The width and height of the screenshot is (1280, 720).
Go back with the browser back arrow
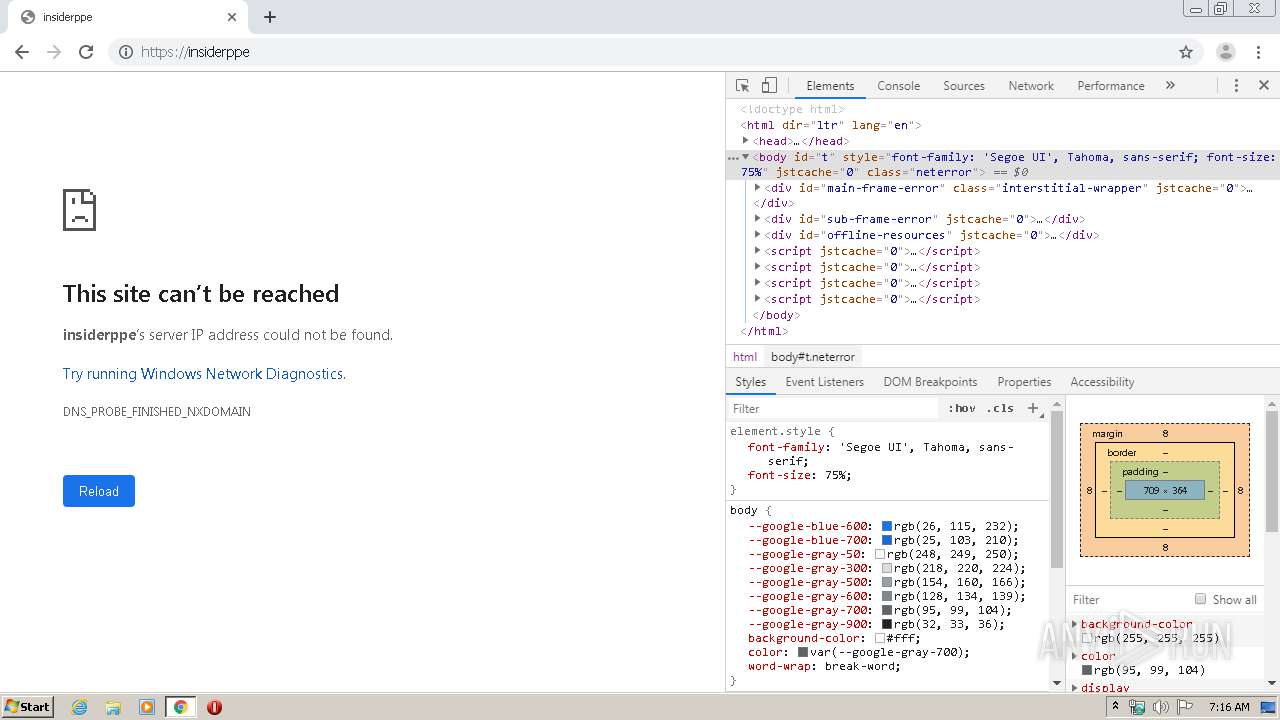pyautogui.click(x=22, y=52)
